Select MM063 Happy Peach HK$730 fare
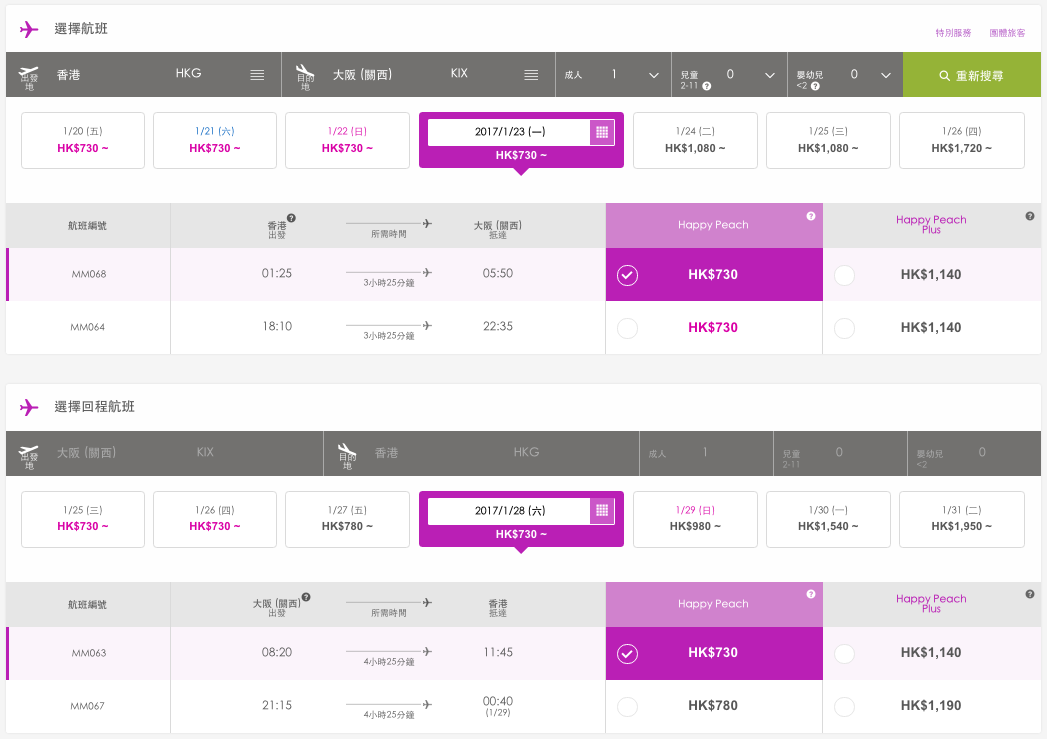The height and width of the screenshot is (739, 1047). tap(714, 653)
